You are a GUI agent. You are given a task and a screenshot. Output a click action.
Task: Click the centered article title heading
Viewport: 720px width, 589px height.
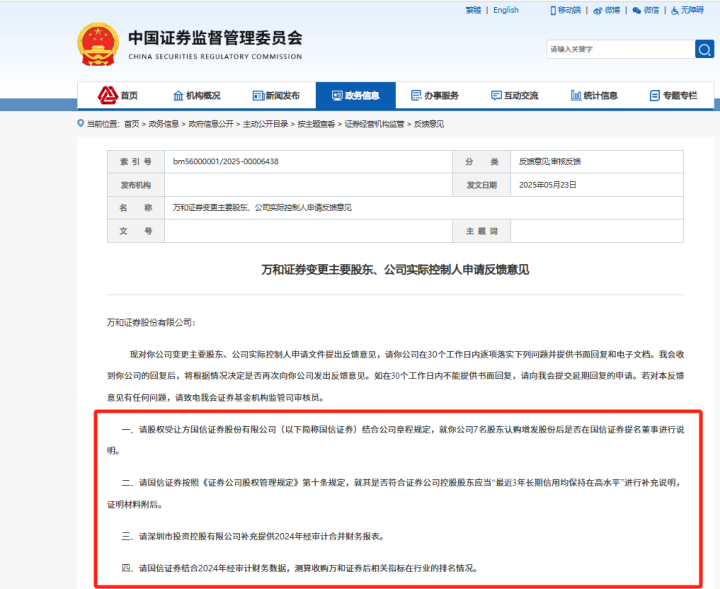pyautogui.click(x=395, y=269)
